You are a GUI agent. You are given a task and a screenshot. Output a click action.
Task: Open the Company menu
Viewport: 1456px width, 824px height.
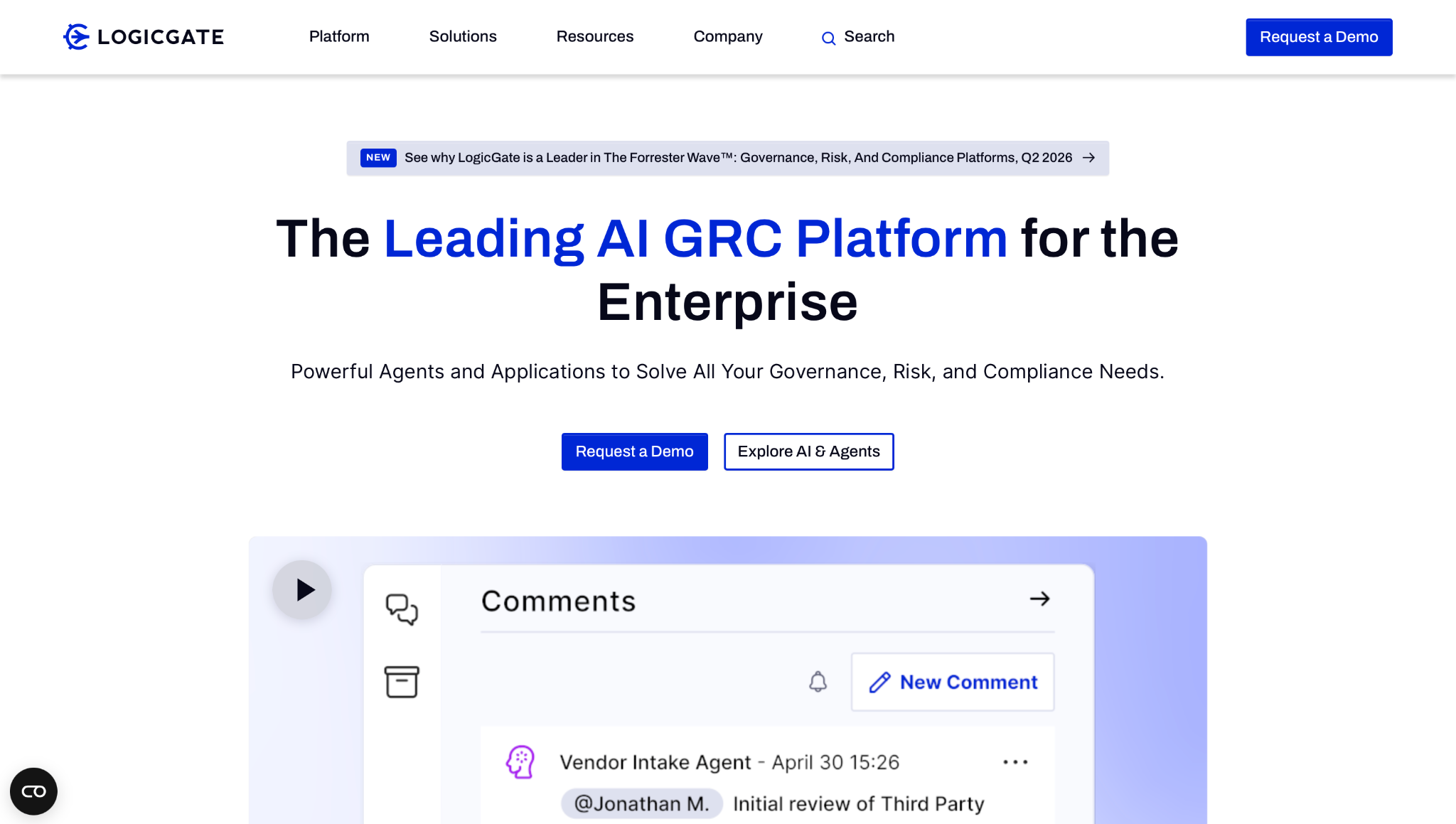pyautogui.click(x=728, y=36)
